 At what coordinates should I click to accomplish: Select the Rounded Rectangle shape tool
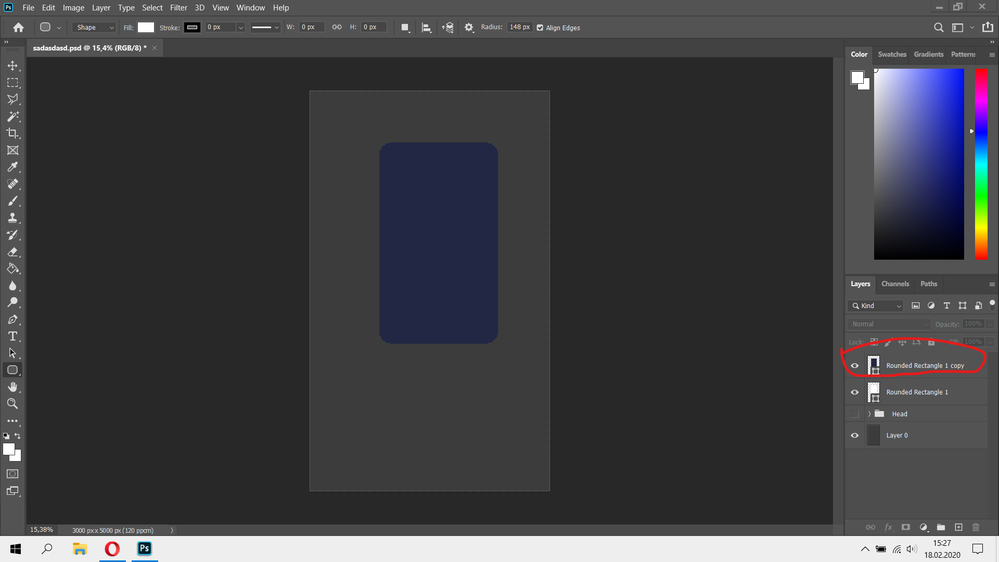(x=13, y=370)
